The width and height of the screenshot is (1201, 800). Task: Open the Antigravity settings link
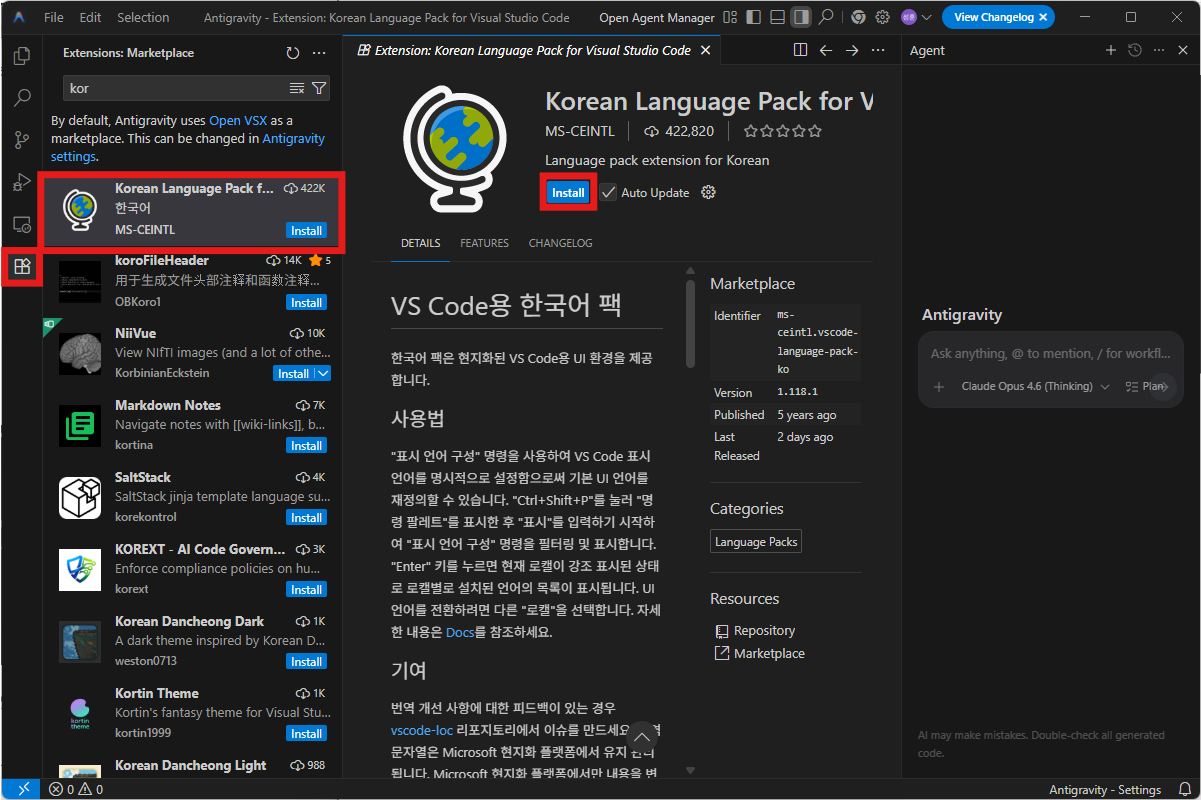click(188, 148)
